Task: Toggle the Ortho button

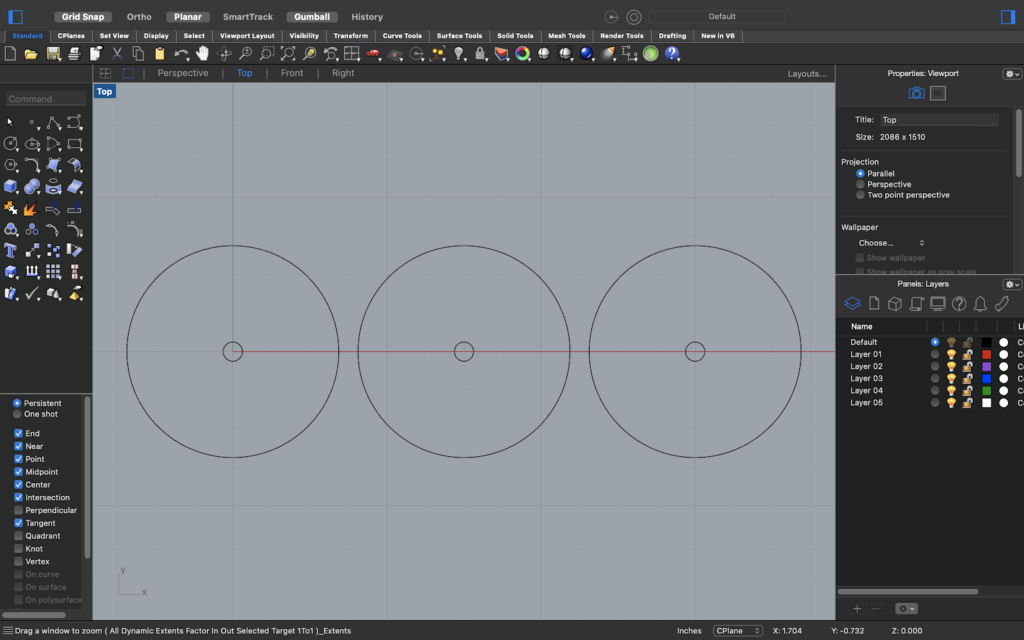Action: click(x=139, y=17)
